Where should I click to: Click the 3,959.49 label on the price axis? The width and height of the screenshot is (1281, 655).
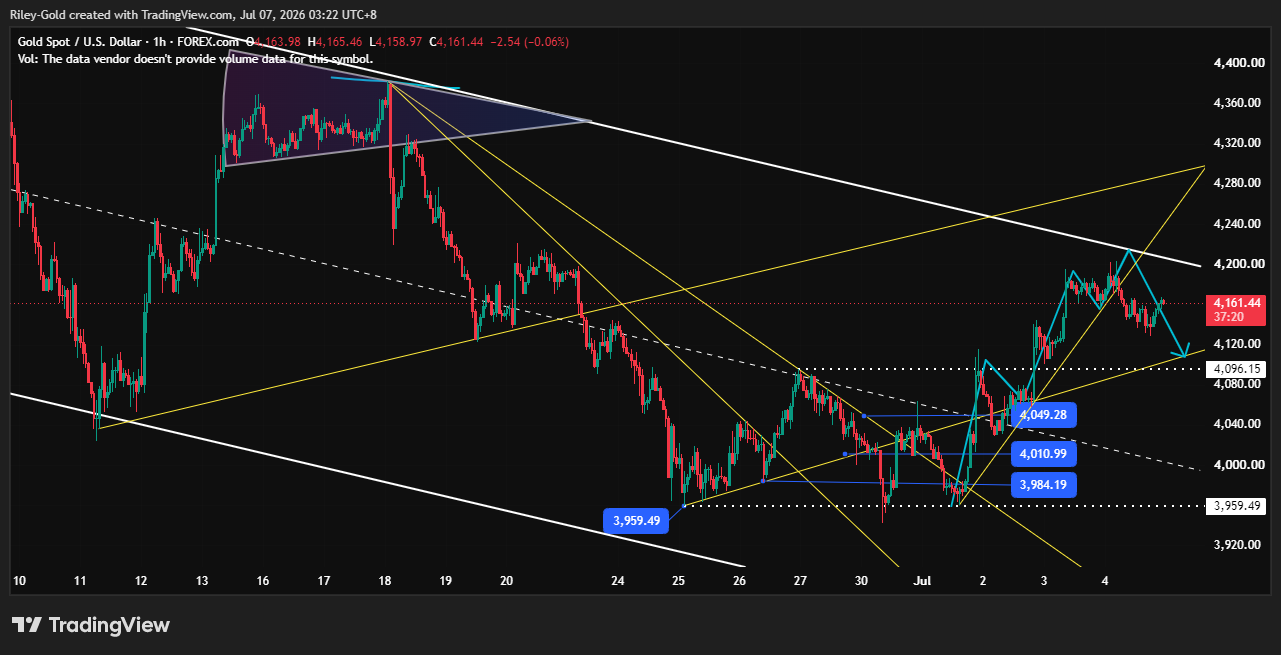pyautogui.click(x=1238, y=506)
